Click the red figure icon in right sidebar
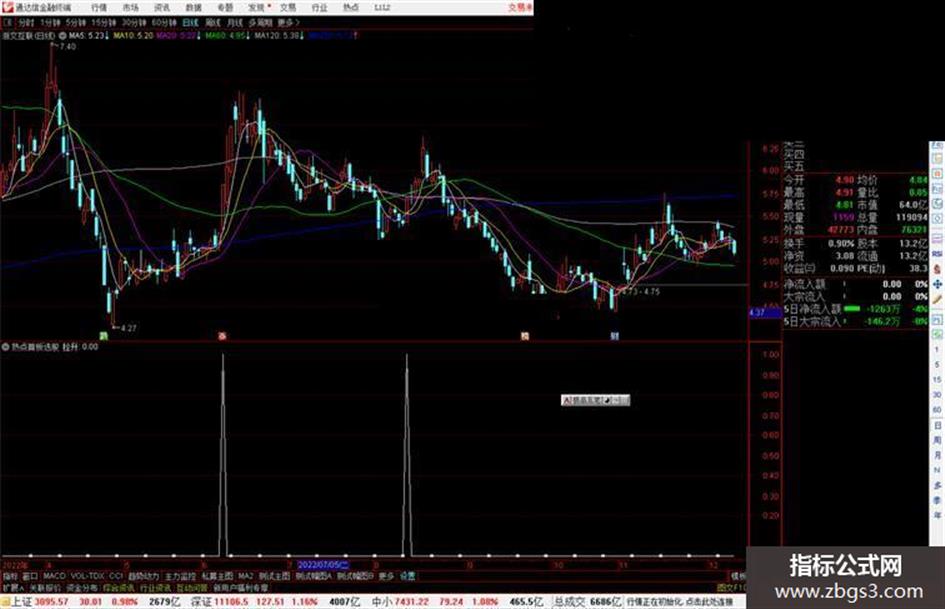 [937, 268]
